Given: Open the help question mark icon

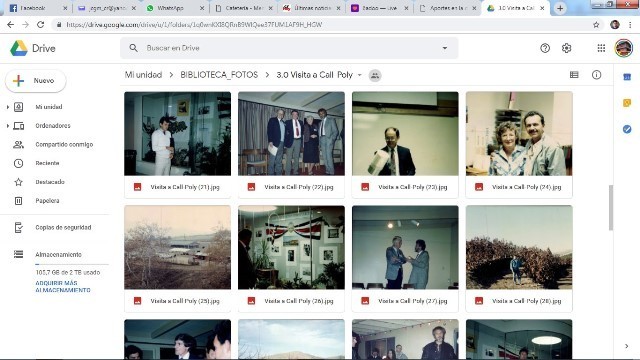Looking at the screenshot, I should 545,48.
